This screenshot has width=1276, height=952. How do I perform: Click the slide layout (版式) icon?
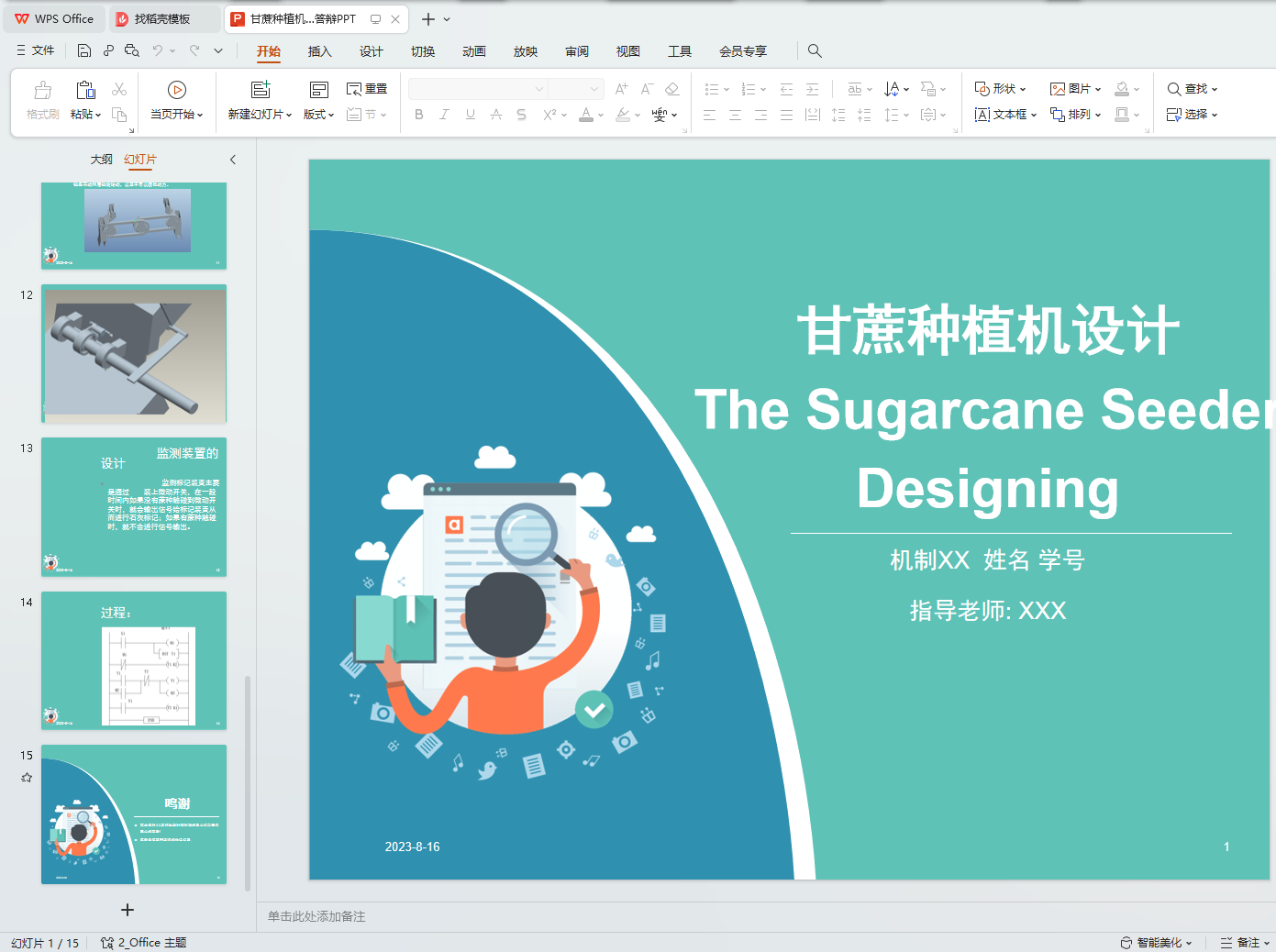(318, 90)
